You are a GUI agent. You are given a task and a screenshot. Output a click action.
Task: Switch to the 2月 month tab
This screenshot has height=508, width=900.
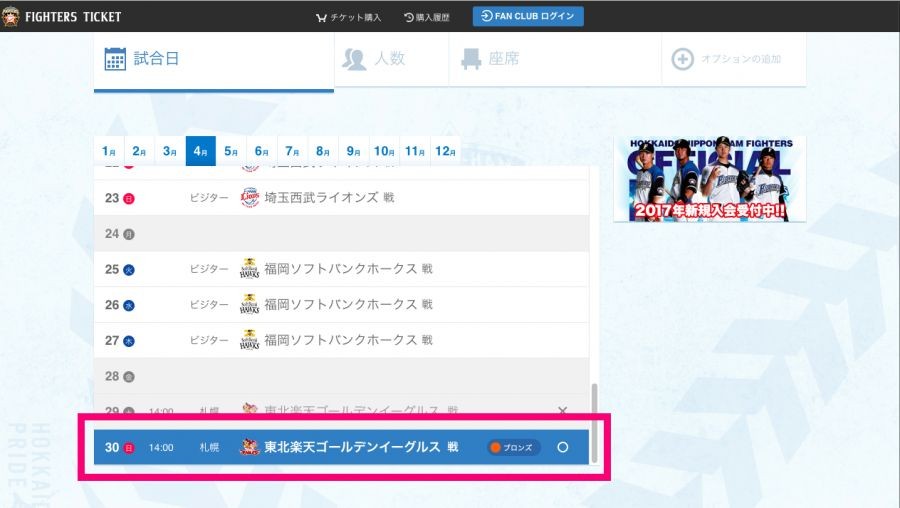pyautogui.click(x=139, y=151)
